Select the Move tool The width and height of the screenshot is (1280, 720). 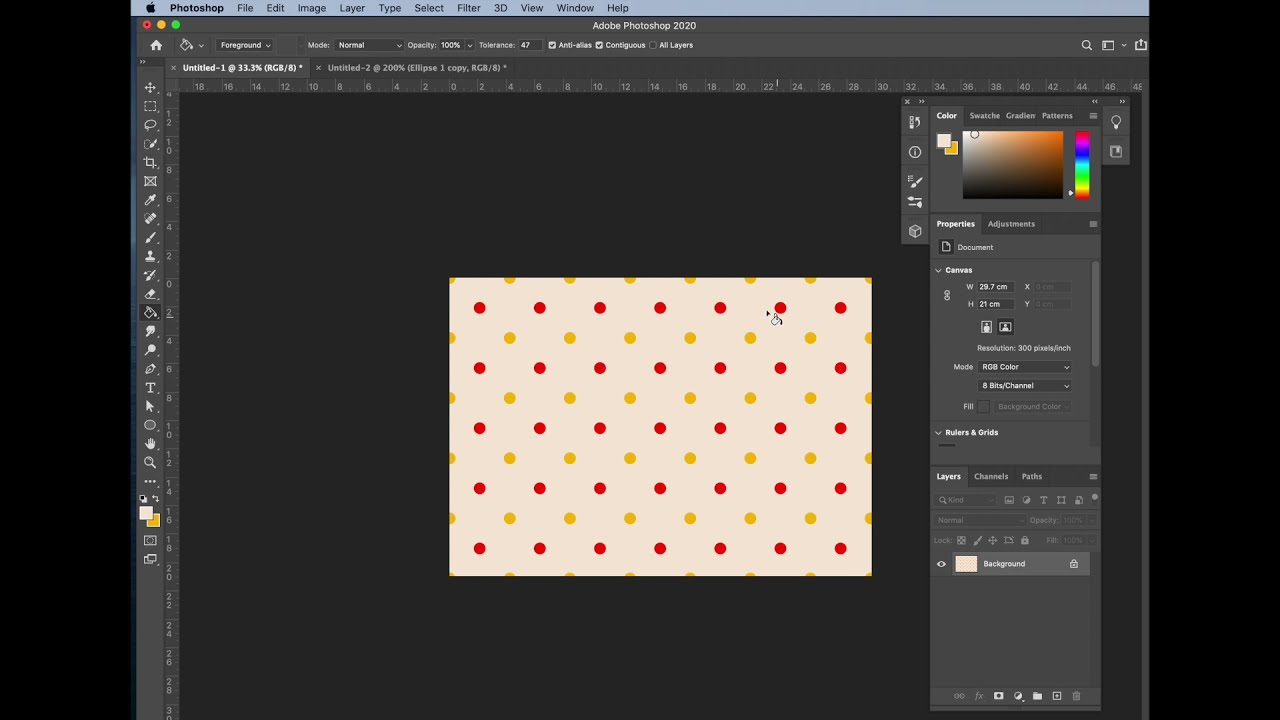coord(150,87)
